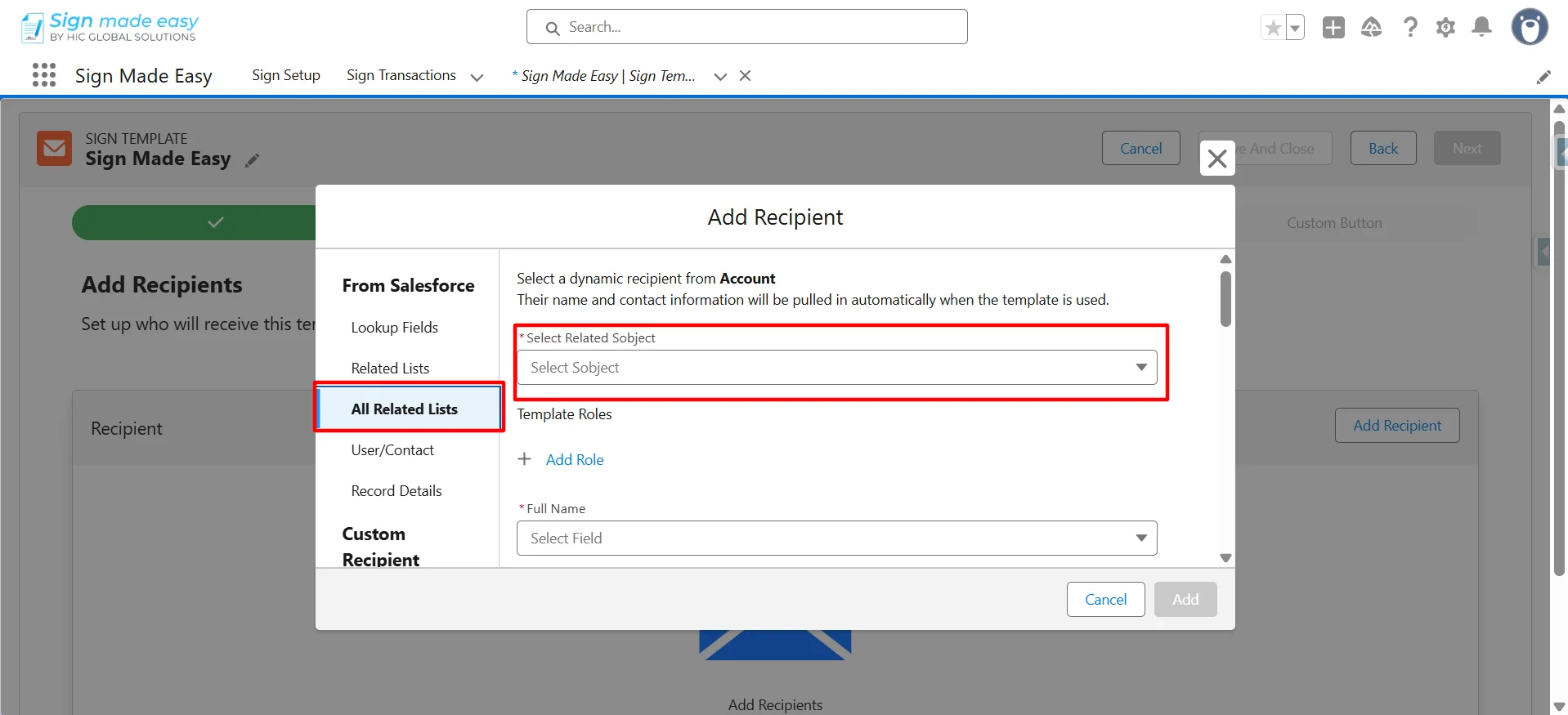Open the favorites list dropdown arrow
The width and height of the screenshot is (1568, 715).
(x=1295, y=28)
